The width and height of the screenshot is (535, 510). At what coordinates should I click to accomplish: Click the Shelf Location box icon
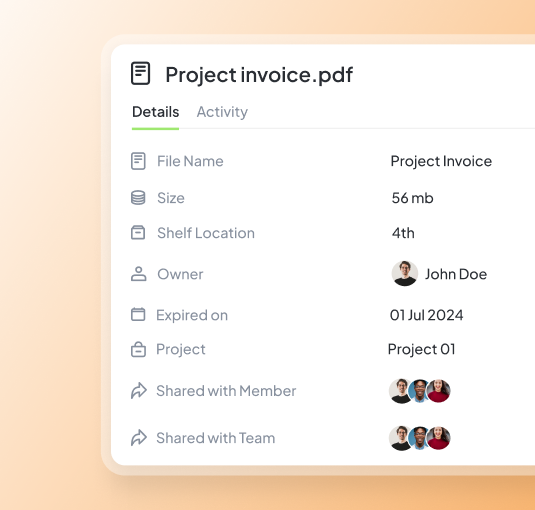(x=138, y=233)
